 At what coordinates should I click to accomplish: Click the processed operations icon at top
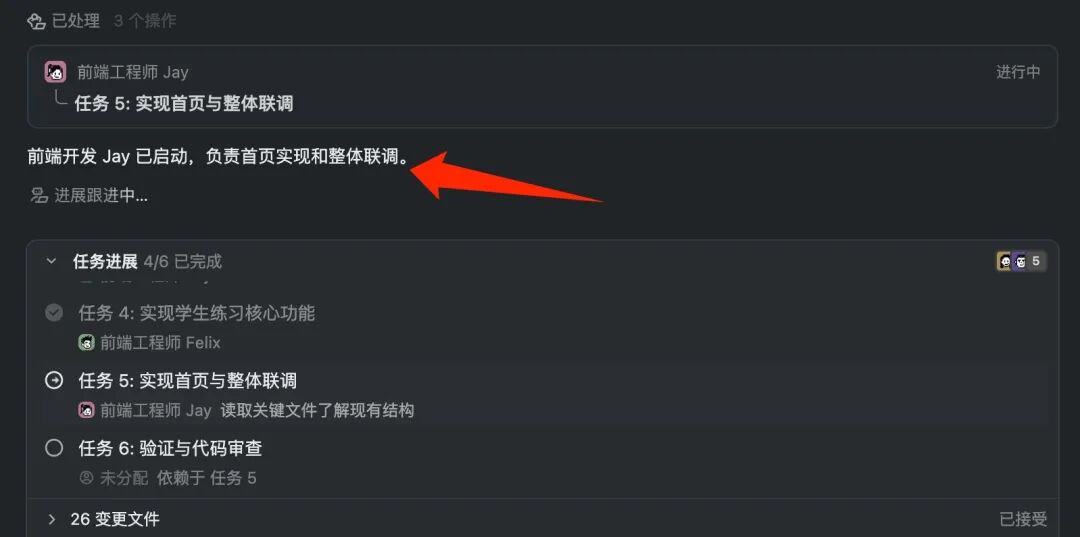pyautogui.click(x=36, y=21)
